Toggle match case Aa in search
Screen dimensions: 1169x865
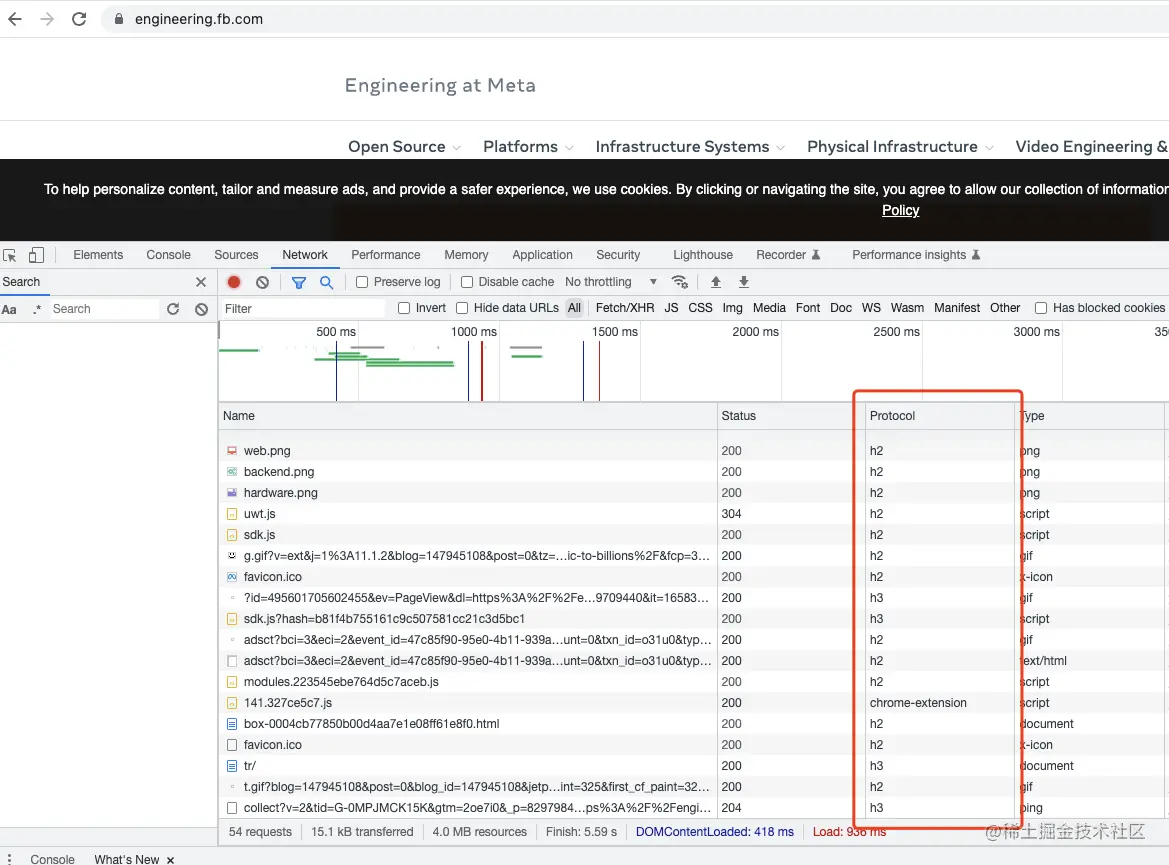pyautogui.click(x=9, y=309)
